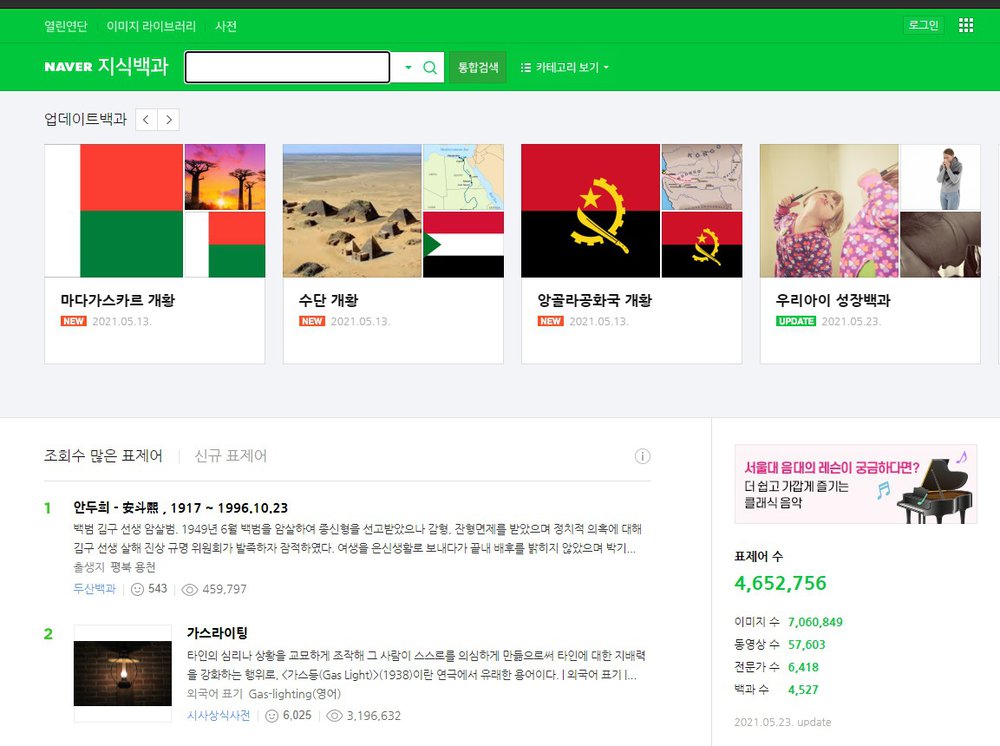Click the gas lamp thumbnail
The height and width of the screenshot is (746, 1000).
(122, 673)
